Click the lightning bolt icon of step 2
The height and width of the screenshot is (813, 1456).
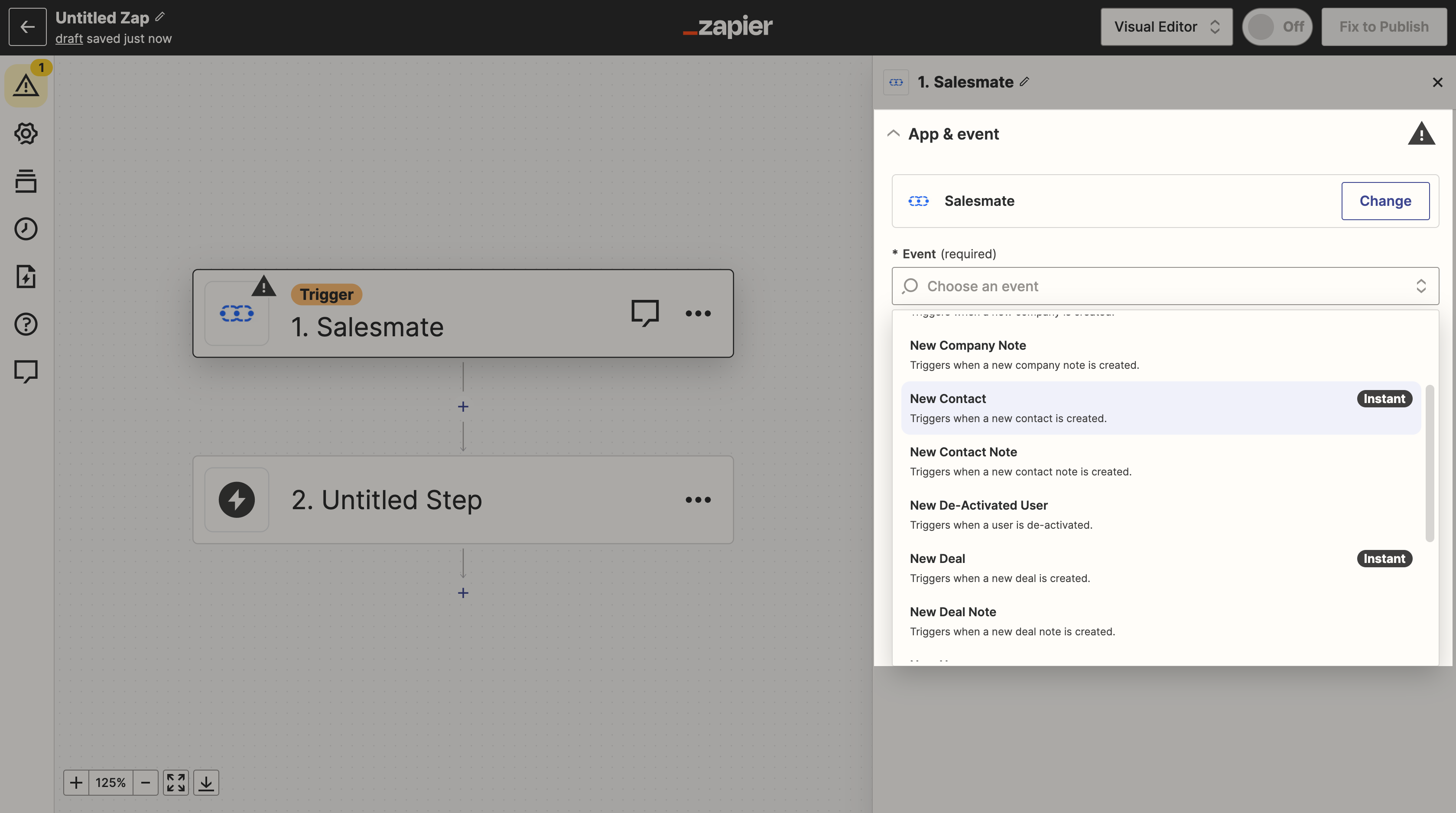click(x=236, y=500)
